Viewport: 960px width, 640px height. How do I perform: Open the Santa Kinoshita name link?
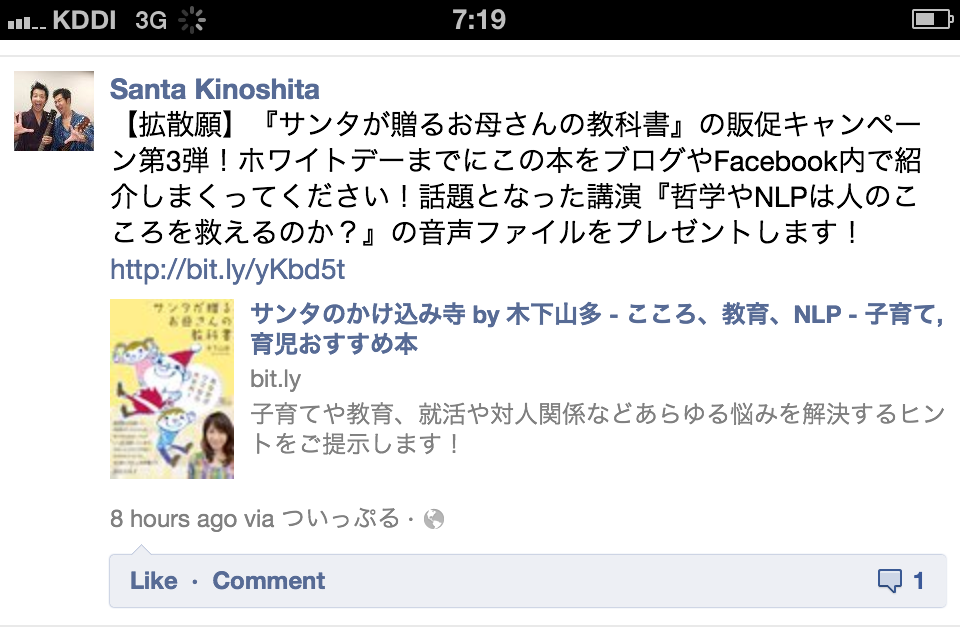(214, 89)
